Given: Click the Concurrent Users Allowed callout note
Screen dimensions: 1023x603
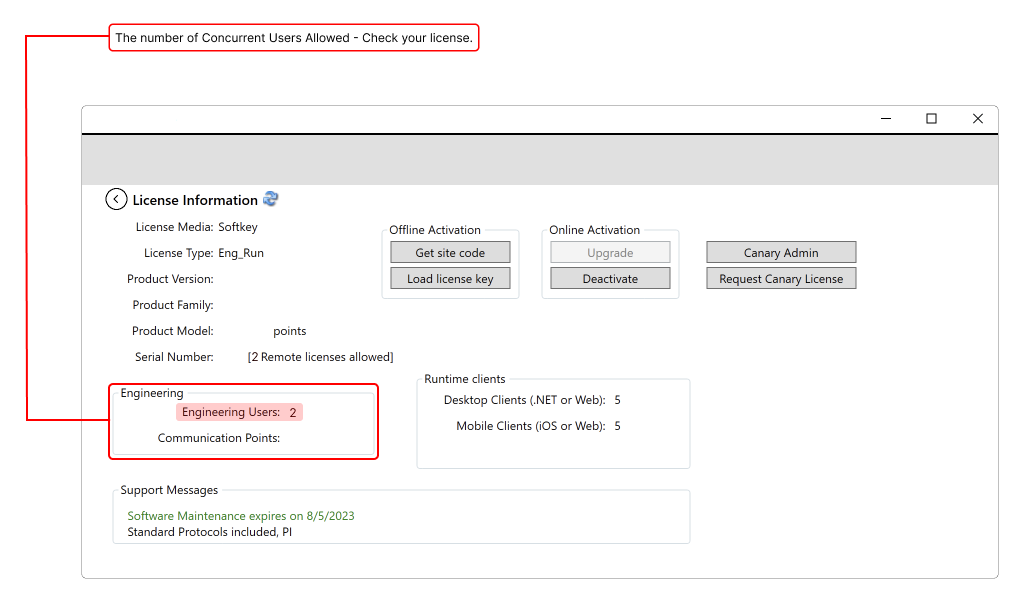Looking at the screenshot, I should click(293, 38).
